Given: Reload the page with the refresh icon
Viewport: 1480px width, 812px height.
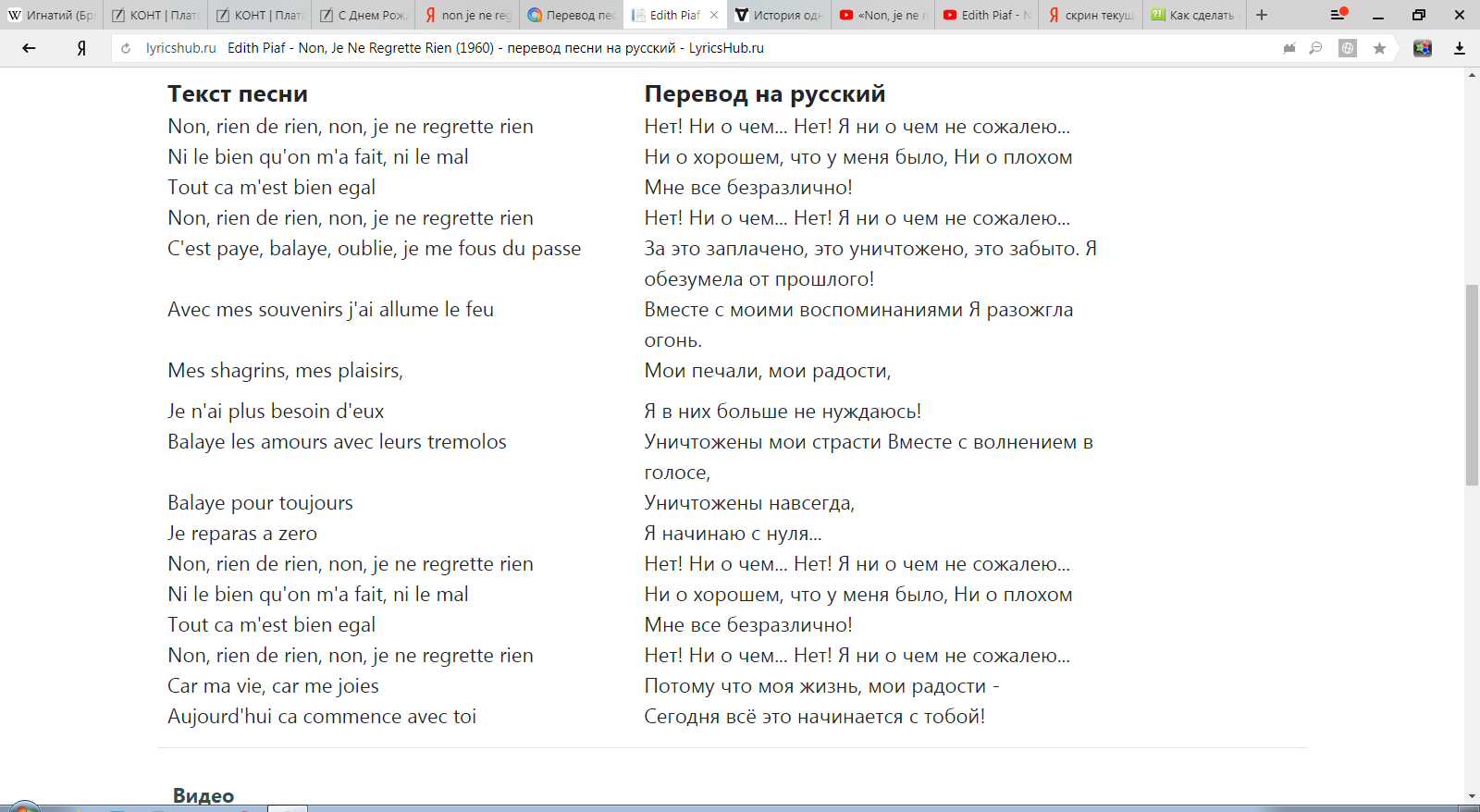Looking at the screenshot, I should 126,48.
